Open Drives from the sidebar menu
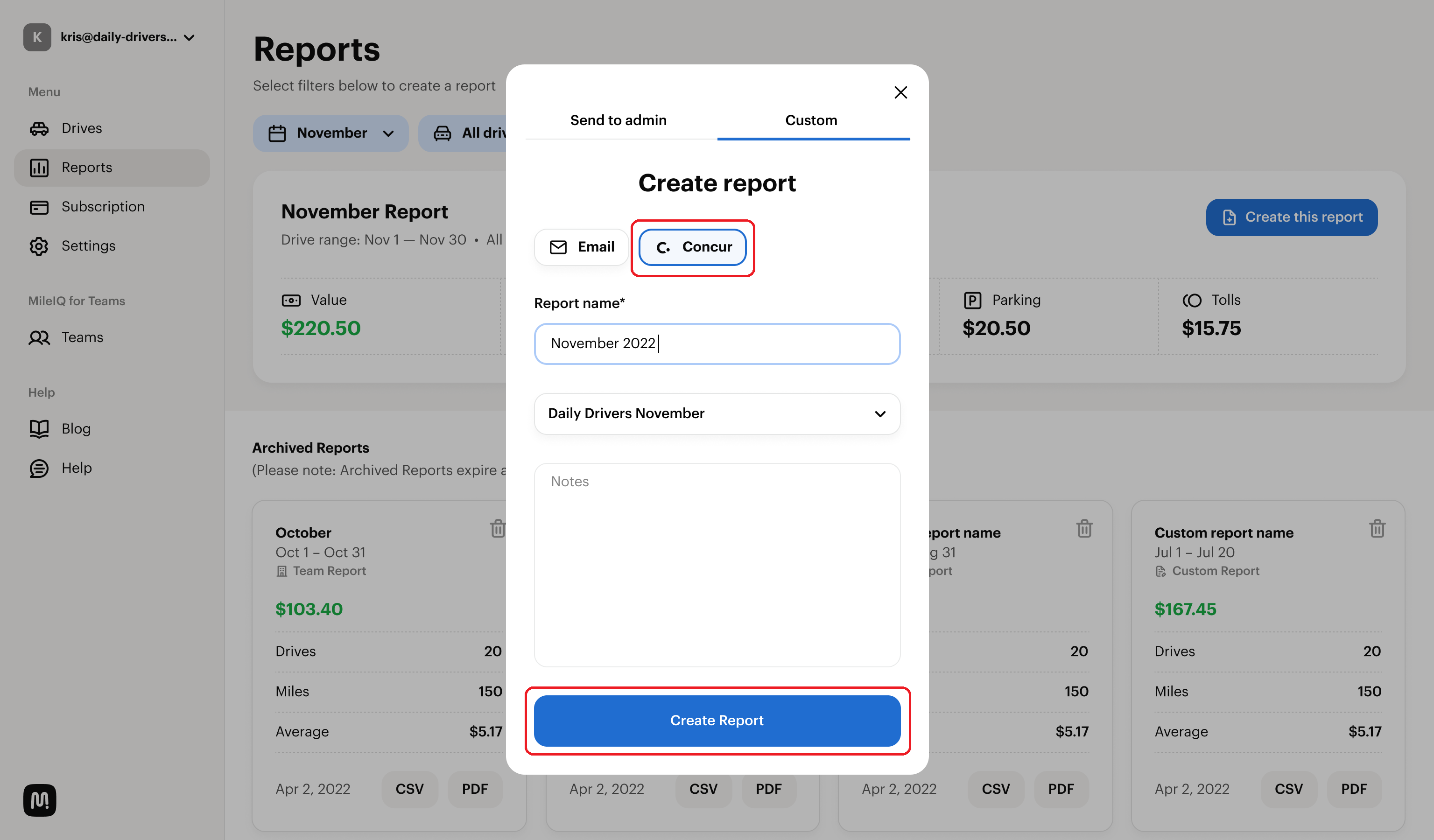This screenshot has width=1434, height=840. [112, 128]
